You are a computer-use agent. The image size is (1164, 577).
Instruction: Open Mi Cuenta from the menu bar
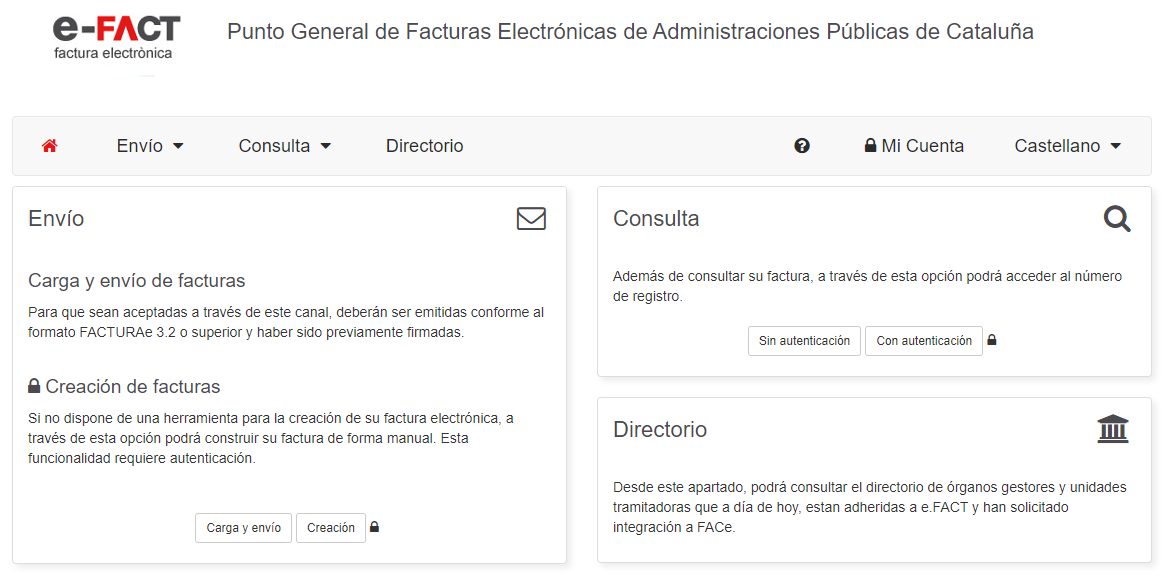click(x=921, y=145)
